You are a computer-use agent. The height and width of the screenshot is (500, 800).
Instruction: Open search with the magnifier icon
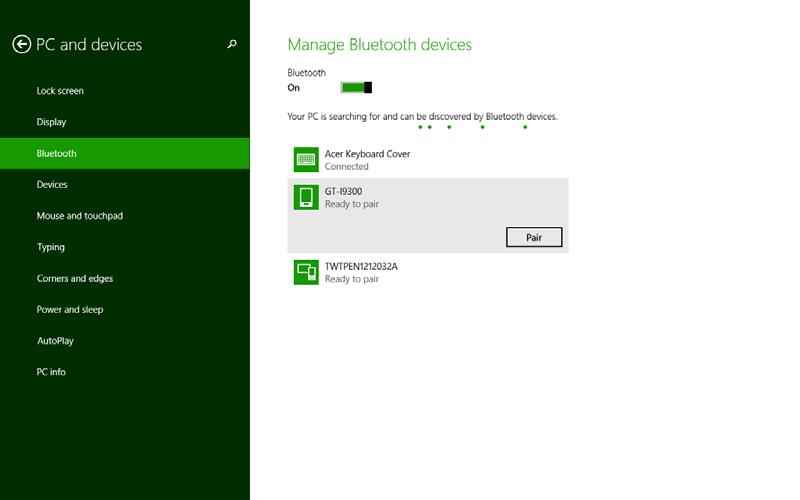232,44
